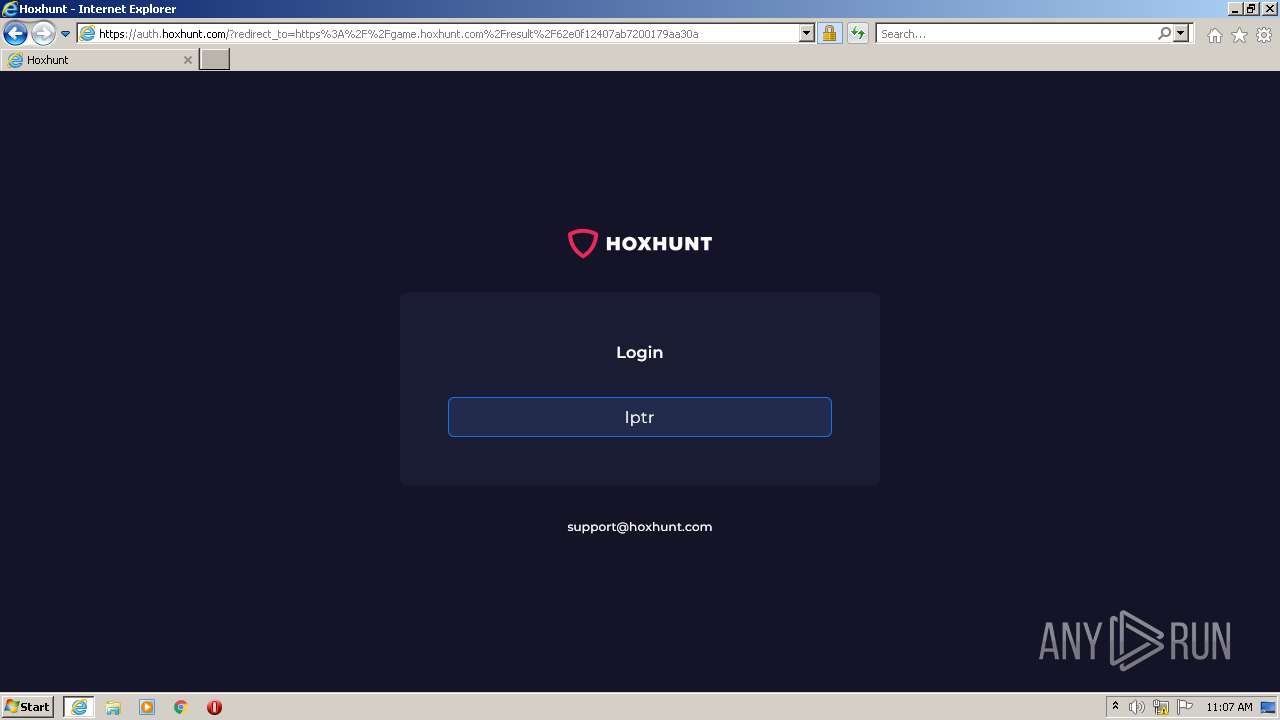Open the Windows Start menu

[x=28, y=707]
